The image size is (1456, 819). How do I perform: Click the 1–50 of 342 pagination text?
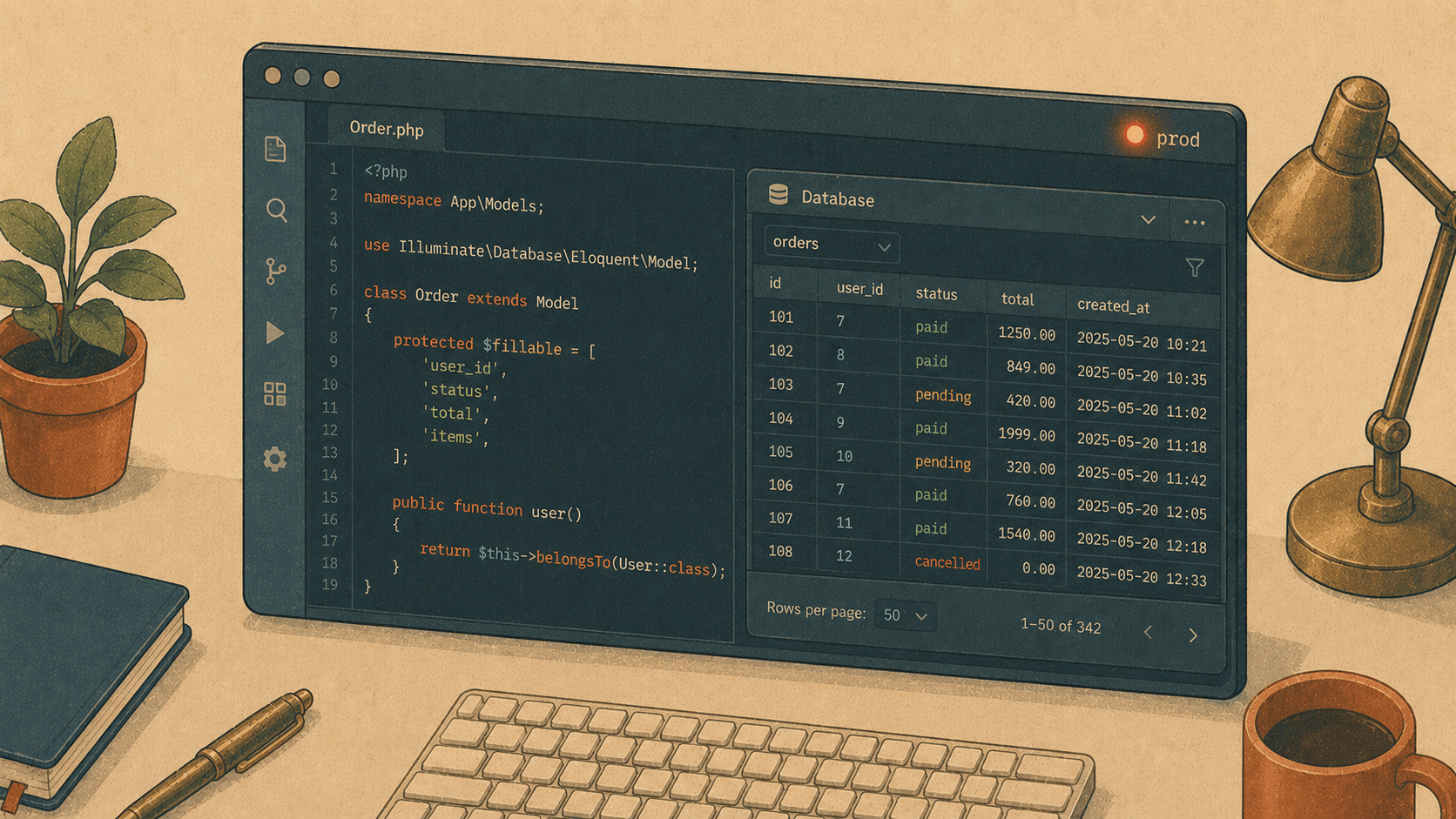coord(1061,626)
